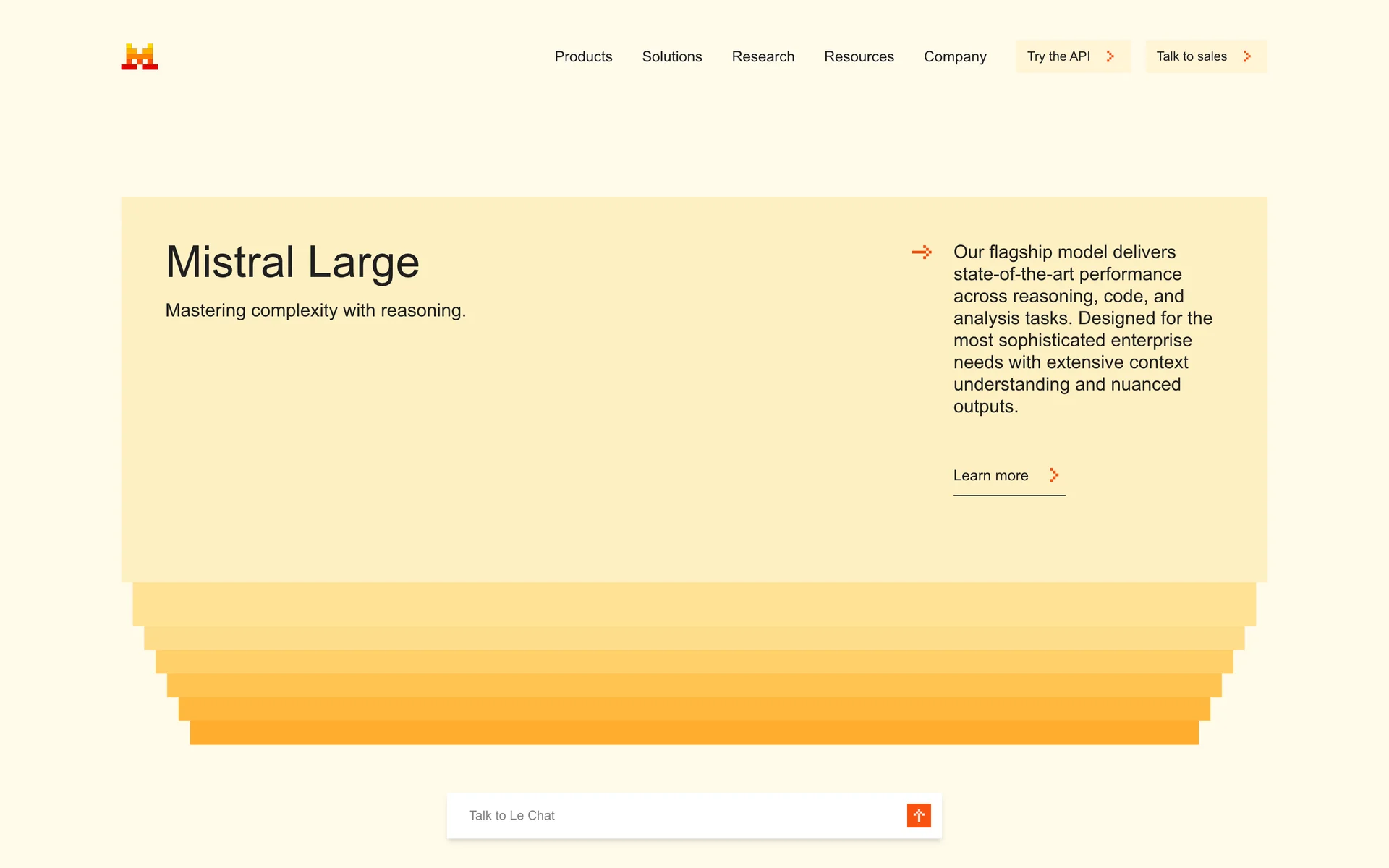1389x868 pixels.
Task: Click the Mastering complexity with reasoning subtitle
Action: pos(315,310)
